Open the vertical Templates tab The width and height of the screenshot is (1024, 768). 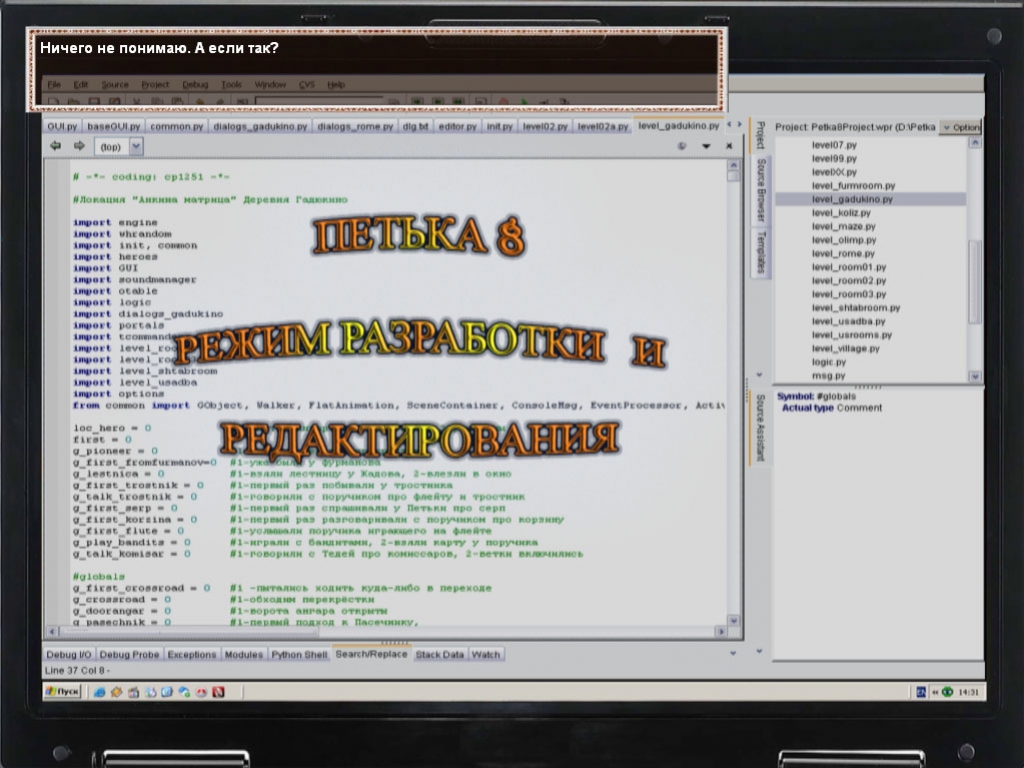[x=761, y=251]
